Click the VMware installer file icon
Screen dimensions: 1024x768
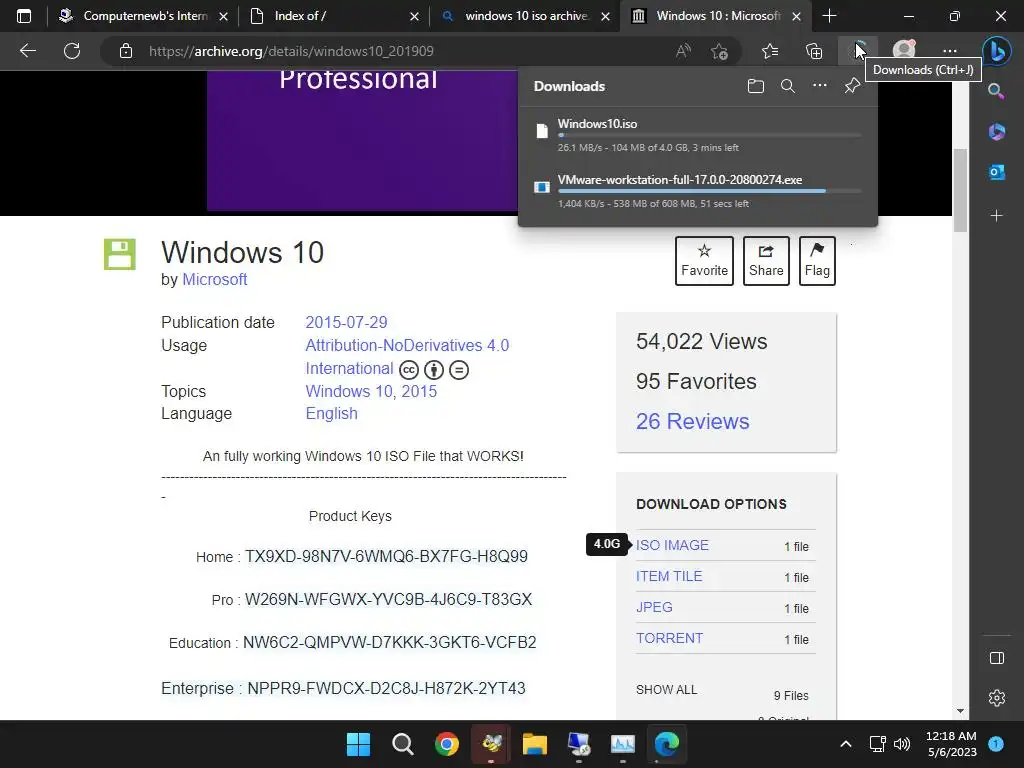coord(541,187)
